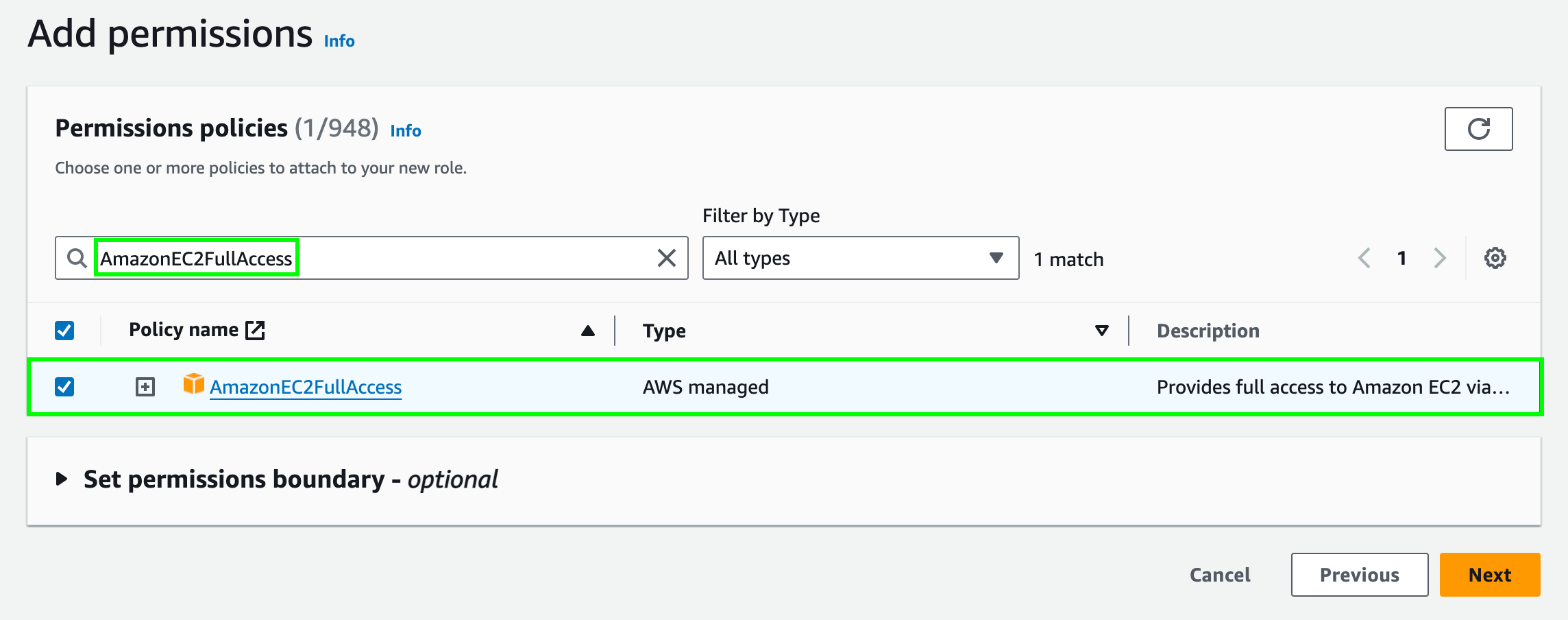This screenshot has width=1568, height=620.
Task: Click the Policy name column header
Action: (x=184, y=330)
